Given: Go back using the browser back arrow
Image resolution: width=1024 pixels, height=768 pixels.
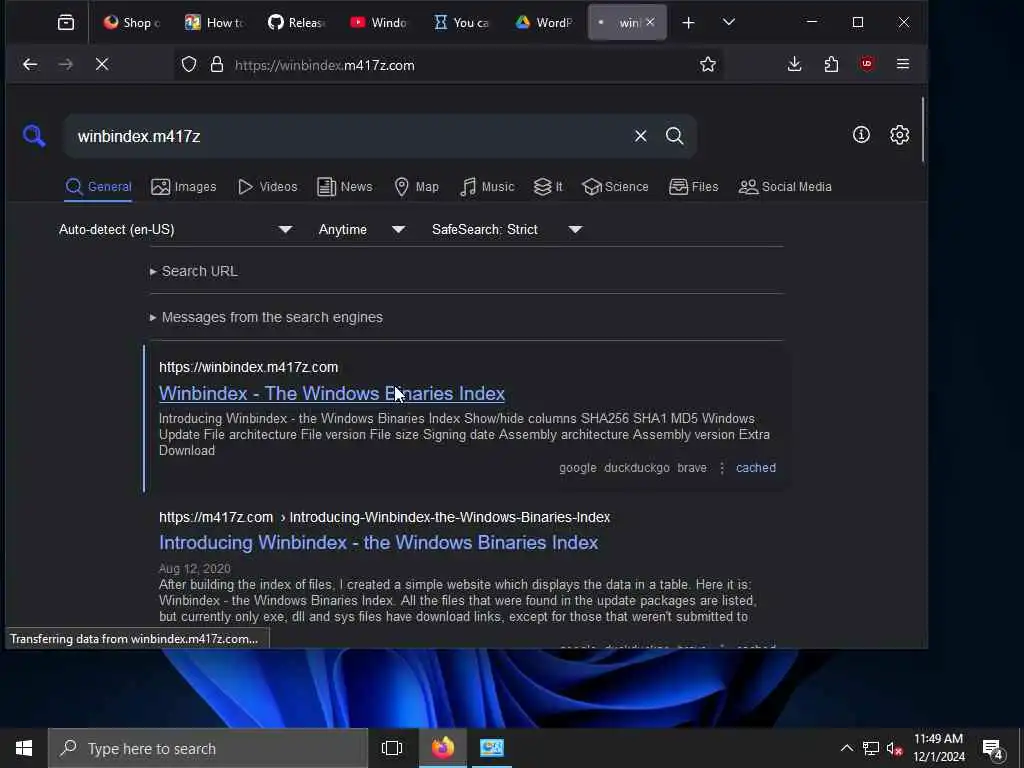Looking at the screenshot, I should tap(30, 65).
